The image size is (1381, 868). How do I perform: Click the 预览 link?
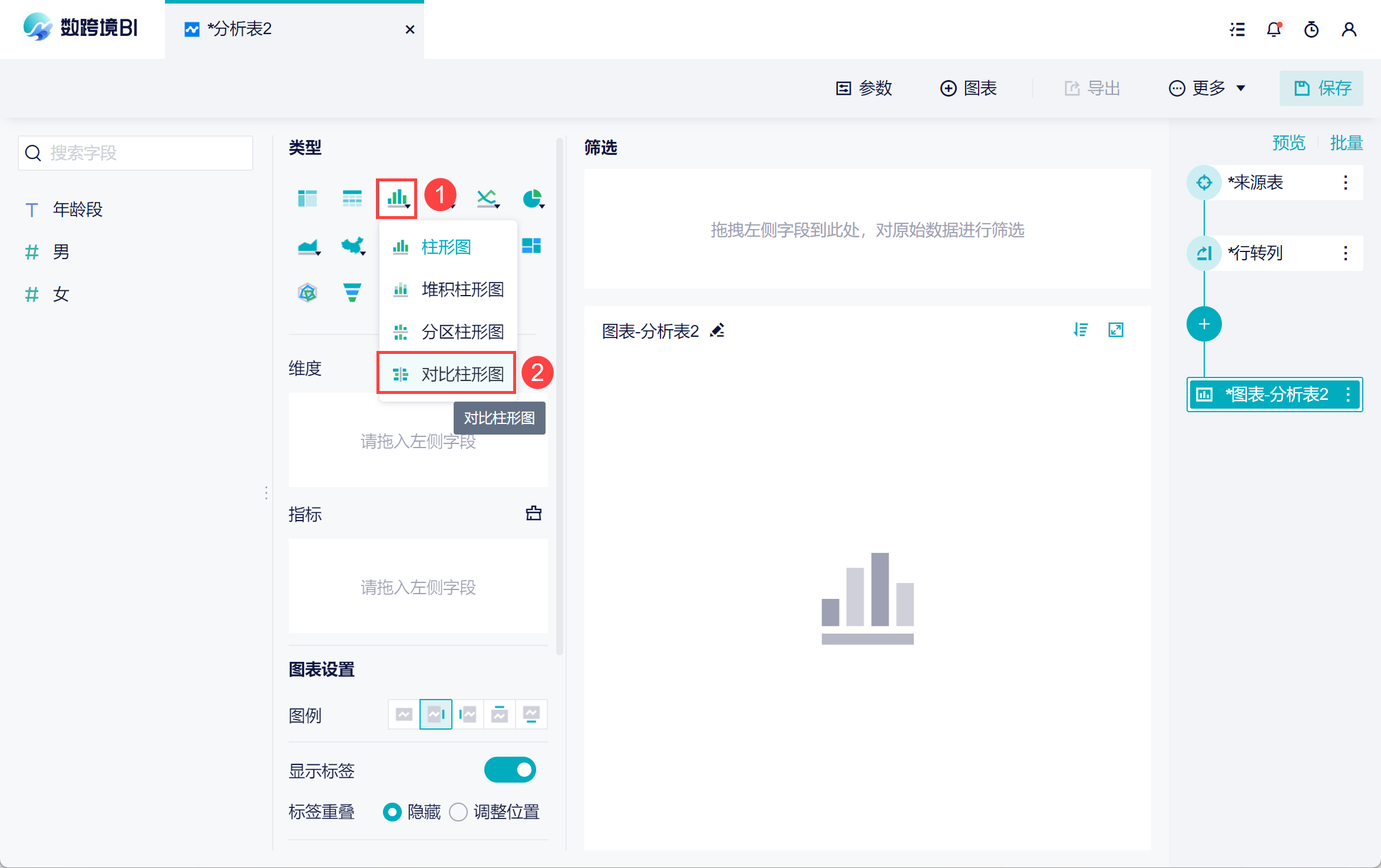1289,143
